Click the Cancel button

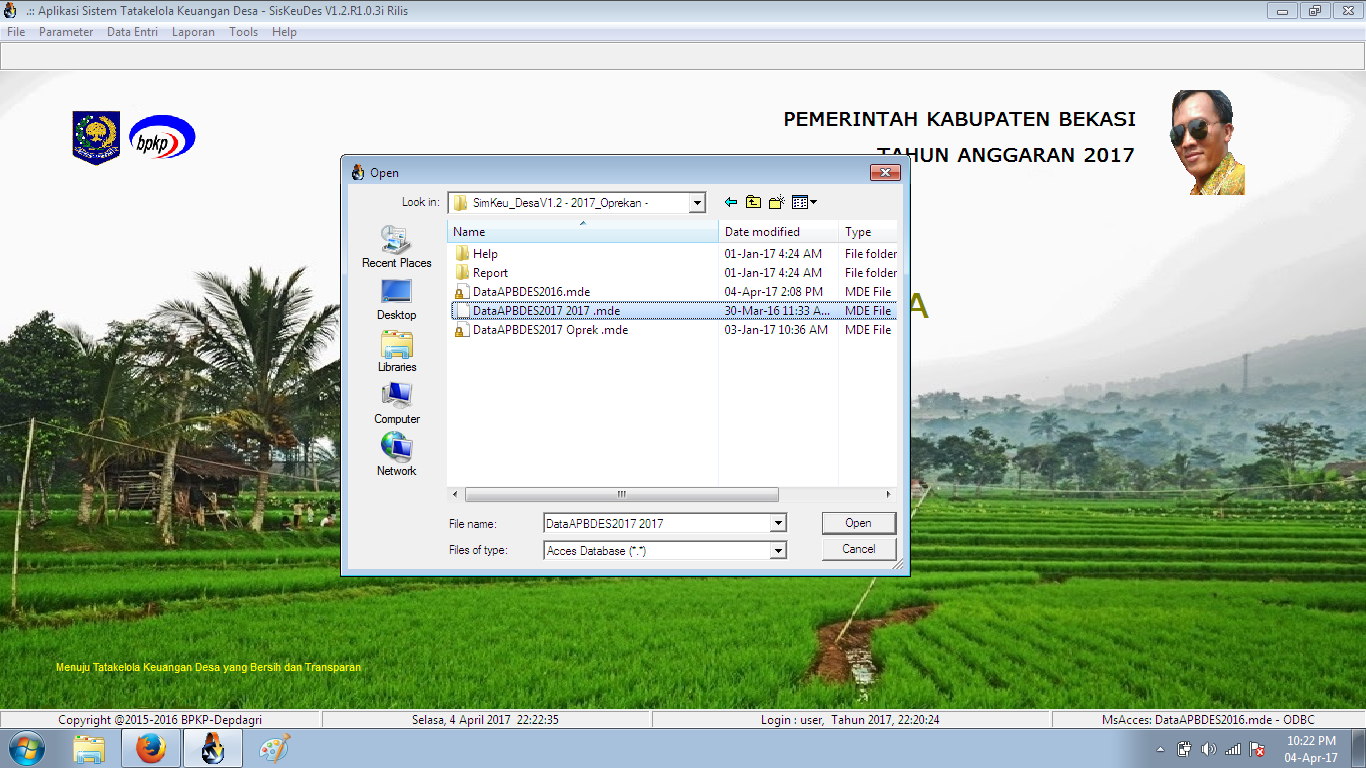point(859,549)
